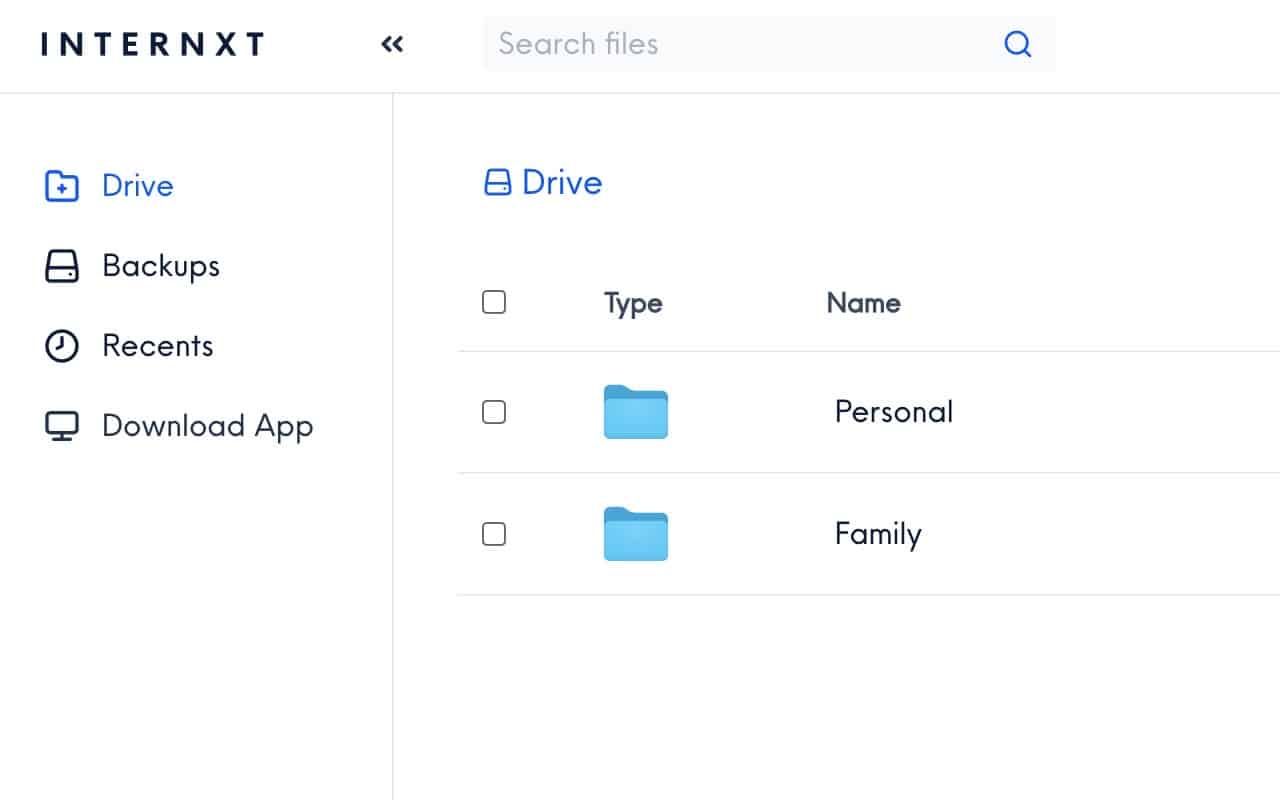
Task: Click the Name column header to sort
Action: click(x=863, y=303)
